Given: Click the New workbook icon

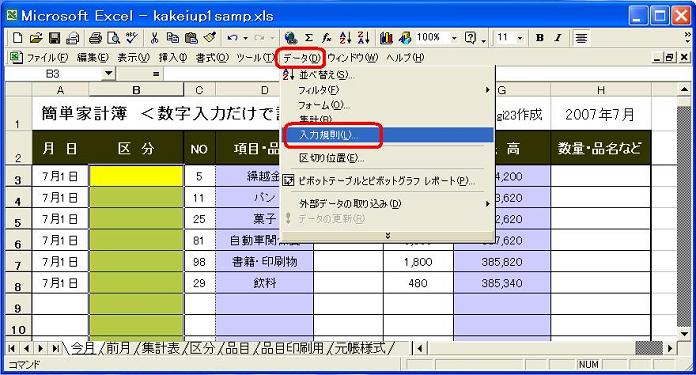Looking at the screenshot, I should tap(17, 38).
